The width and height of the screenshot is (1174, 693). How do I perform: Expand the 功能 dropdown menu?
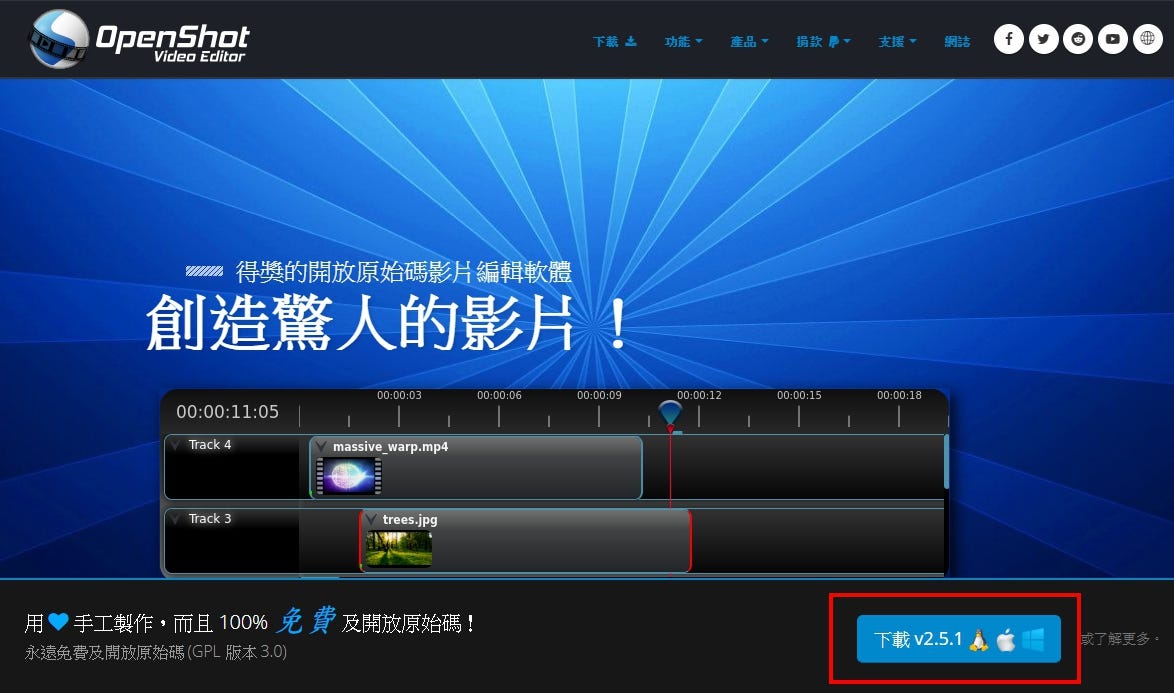coord(683,41)
